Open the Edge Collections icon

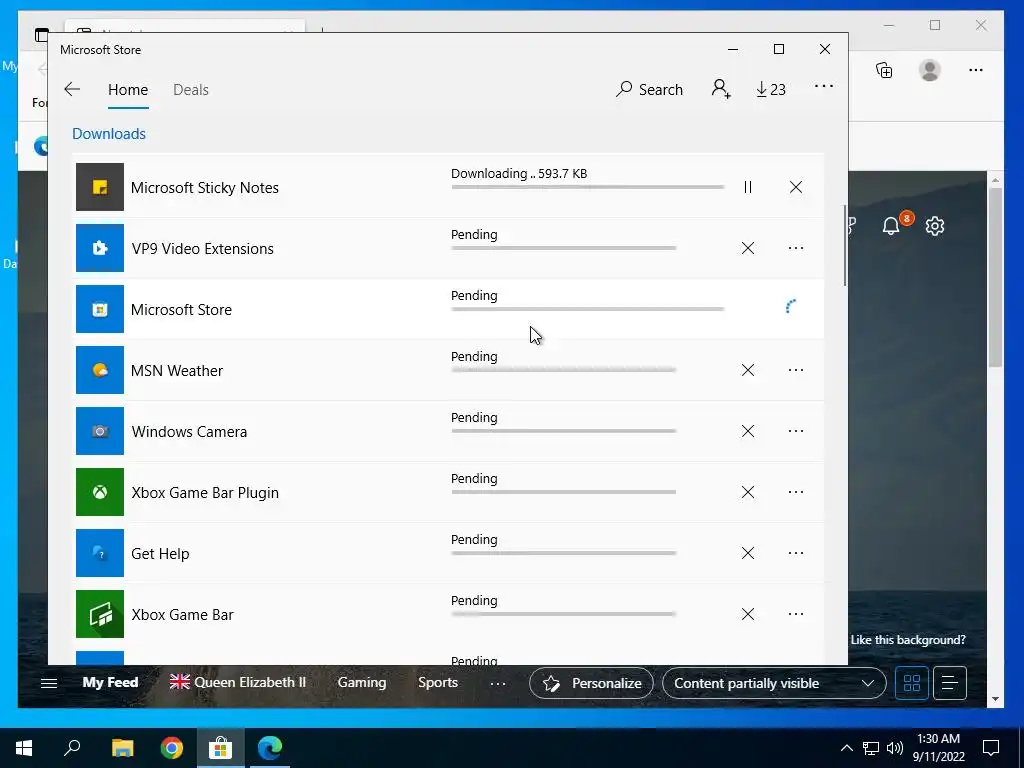point(884,70)
